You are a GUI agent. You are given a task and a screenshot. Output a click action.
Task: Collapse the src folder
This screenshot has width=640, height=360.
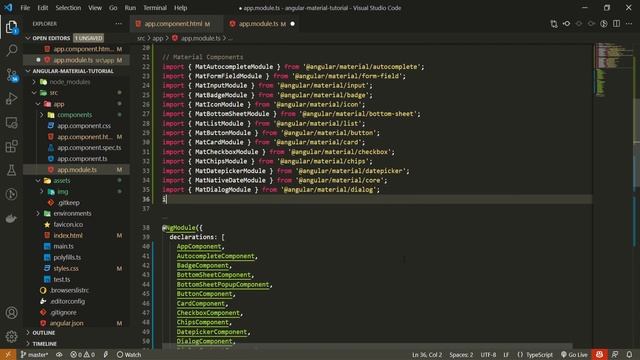[x=53, y=93]
